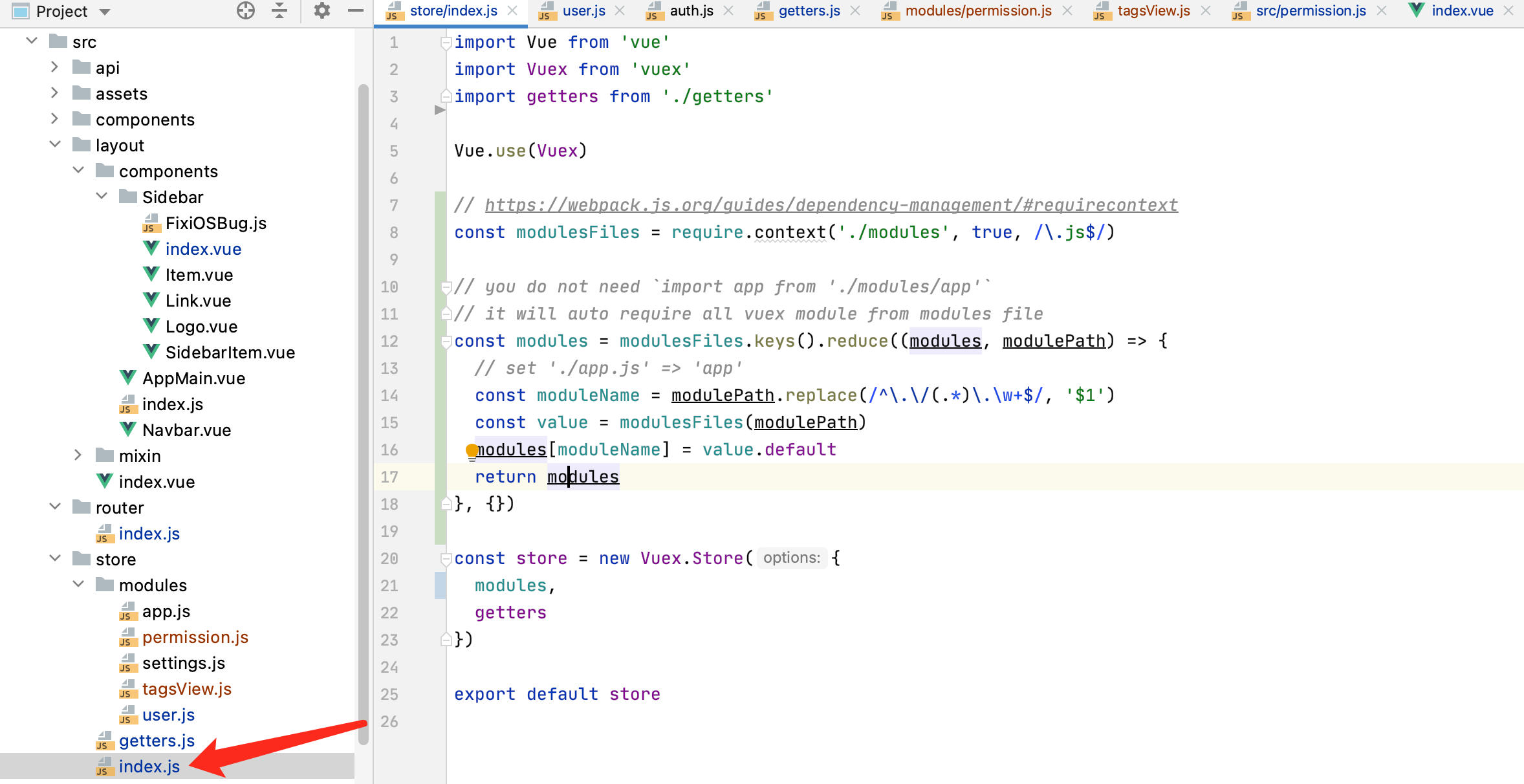The height and width of the screenshot is (784, 1524).
Task: Expand the assets folder
Action: [55, 93]
